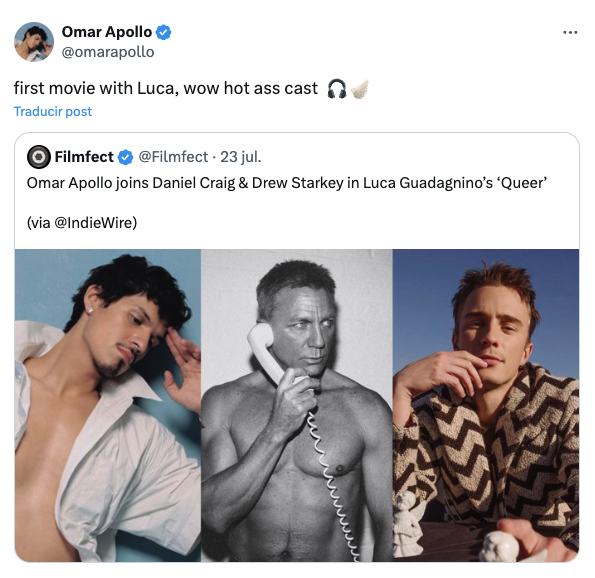
Task: Click the @Filmfect handle in quoted post
Action: (x=173, y=157)
